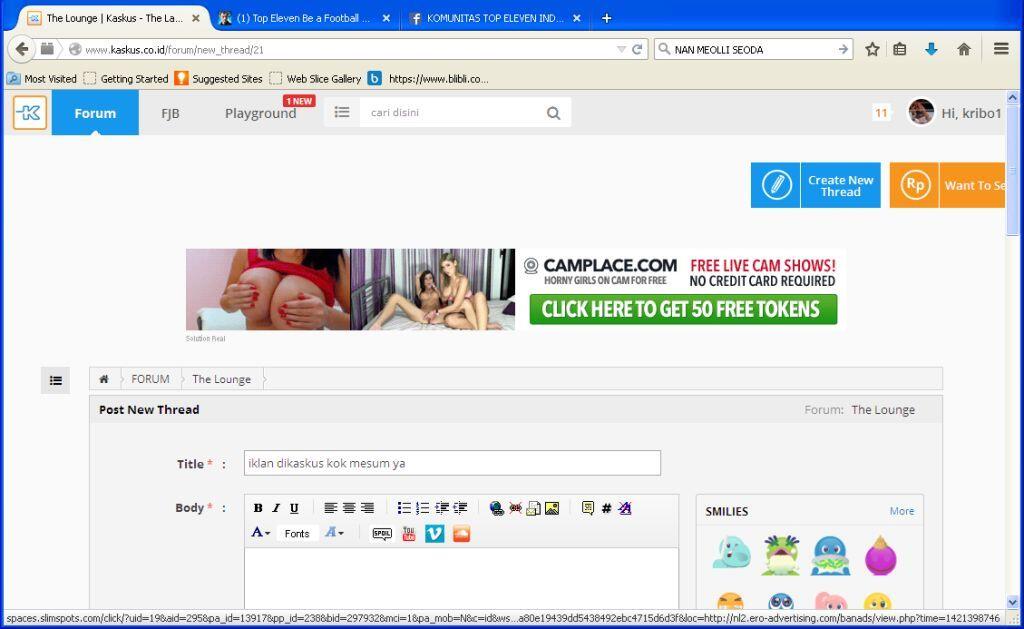Screen dimensions: 1024x629
Task: Apply underline formatting in body editor
Action: coord(294,508)
